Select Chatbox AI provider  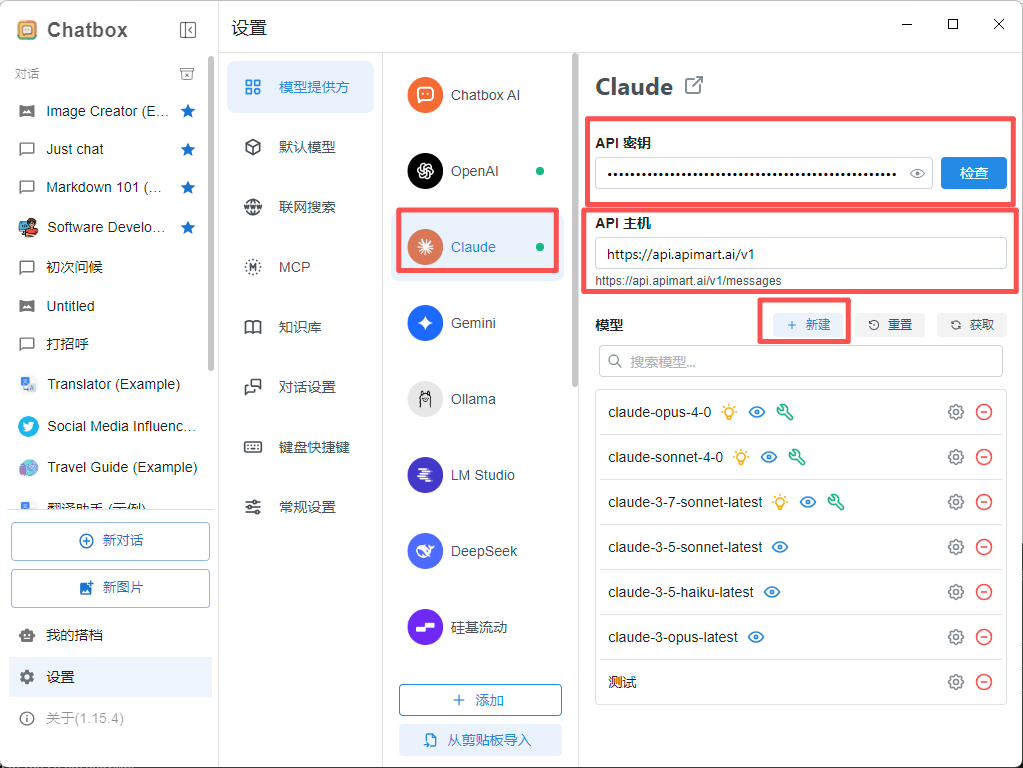coord(478,95)
